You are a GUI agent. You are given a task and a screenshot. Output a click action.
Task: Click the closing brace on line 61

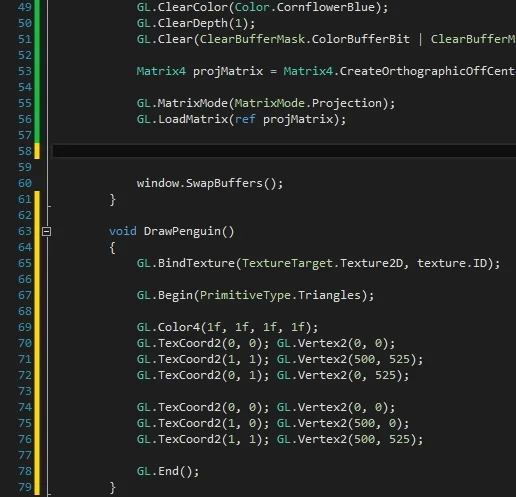pyautogui.click(x=113, y=200)
